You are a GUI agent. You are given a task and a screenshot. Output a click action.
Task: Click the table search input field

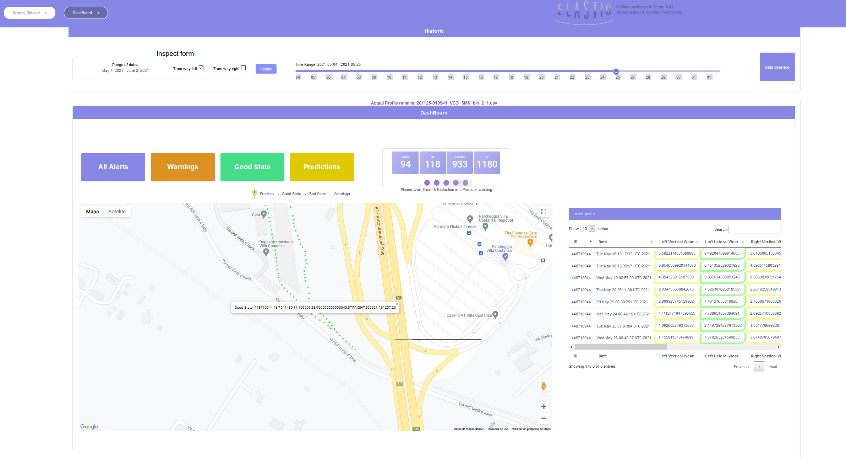click(755, 229)
